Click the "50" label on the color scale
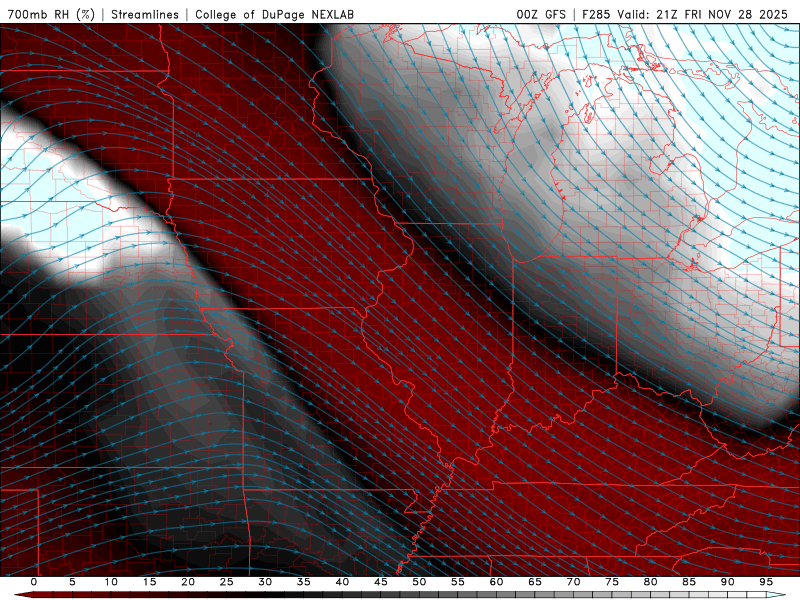 coord(419,582)
